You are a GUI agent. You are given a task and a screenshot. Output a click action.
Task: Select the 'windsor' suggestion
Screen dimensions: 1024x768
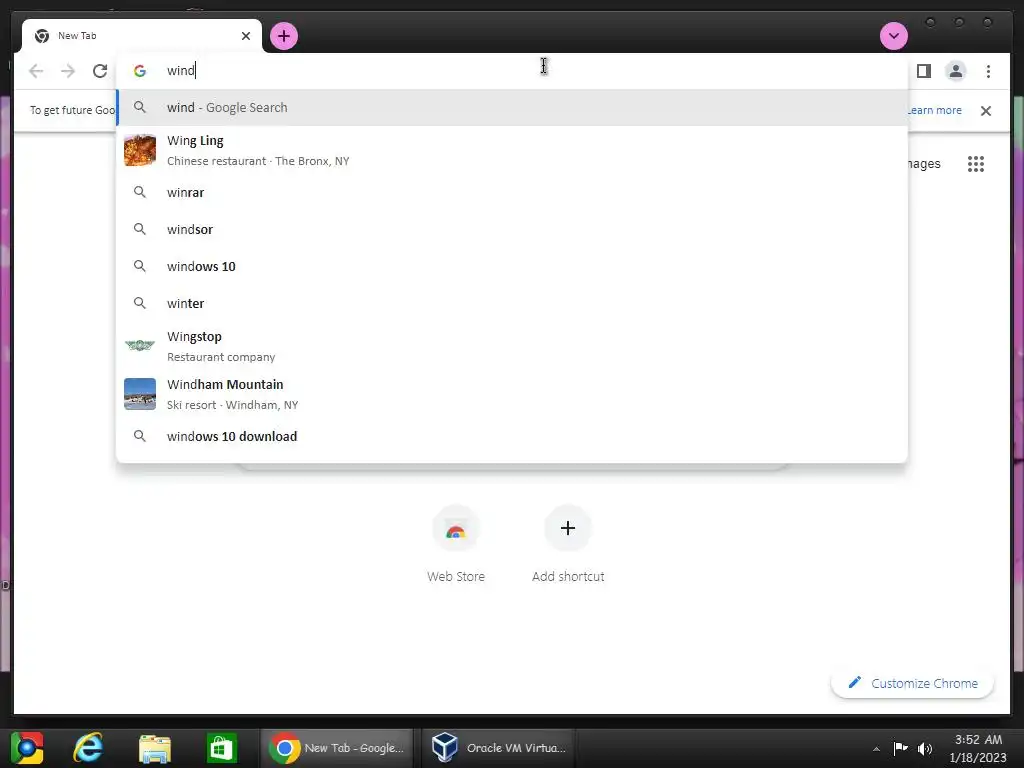512,229
